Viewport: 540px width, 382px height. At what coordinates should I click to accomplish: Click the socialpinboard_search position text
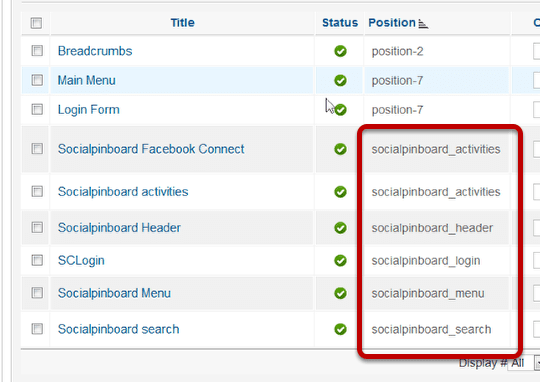pos(431,330)
